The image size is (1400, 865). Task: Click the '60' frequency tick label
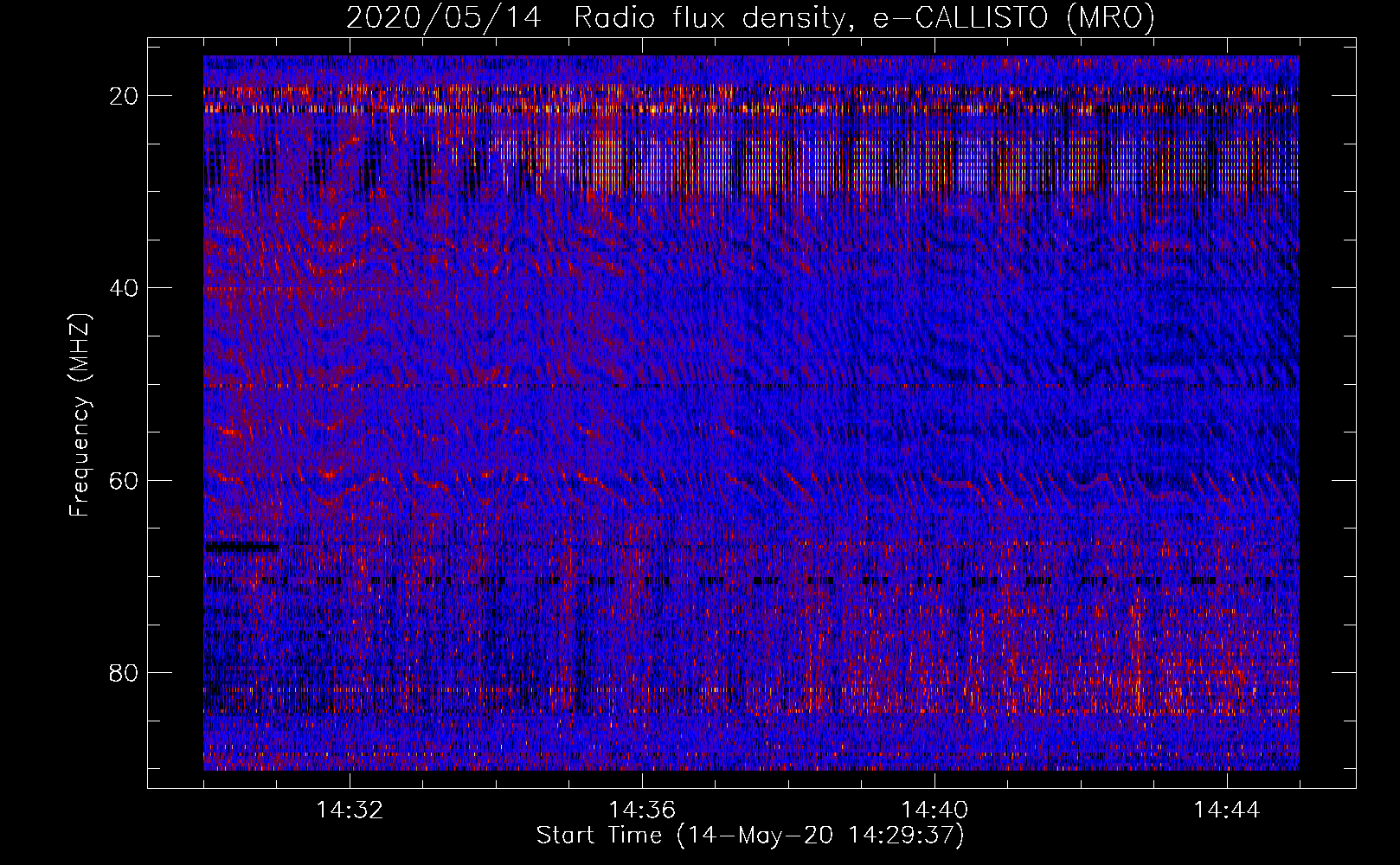coord(125,480)
